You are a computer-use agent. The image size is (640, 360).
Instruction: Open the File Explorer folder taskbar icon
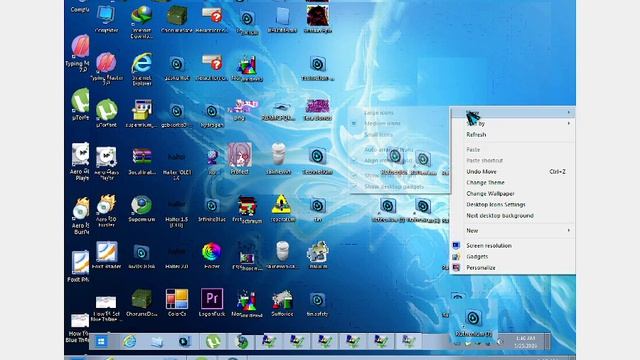tap(157, 341)
